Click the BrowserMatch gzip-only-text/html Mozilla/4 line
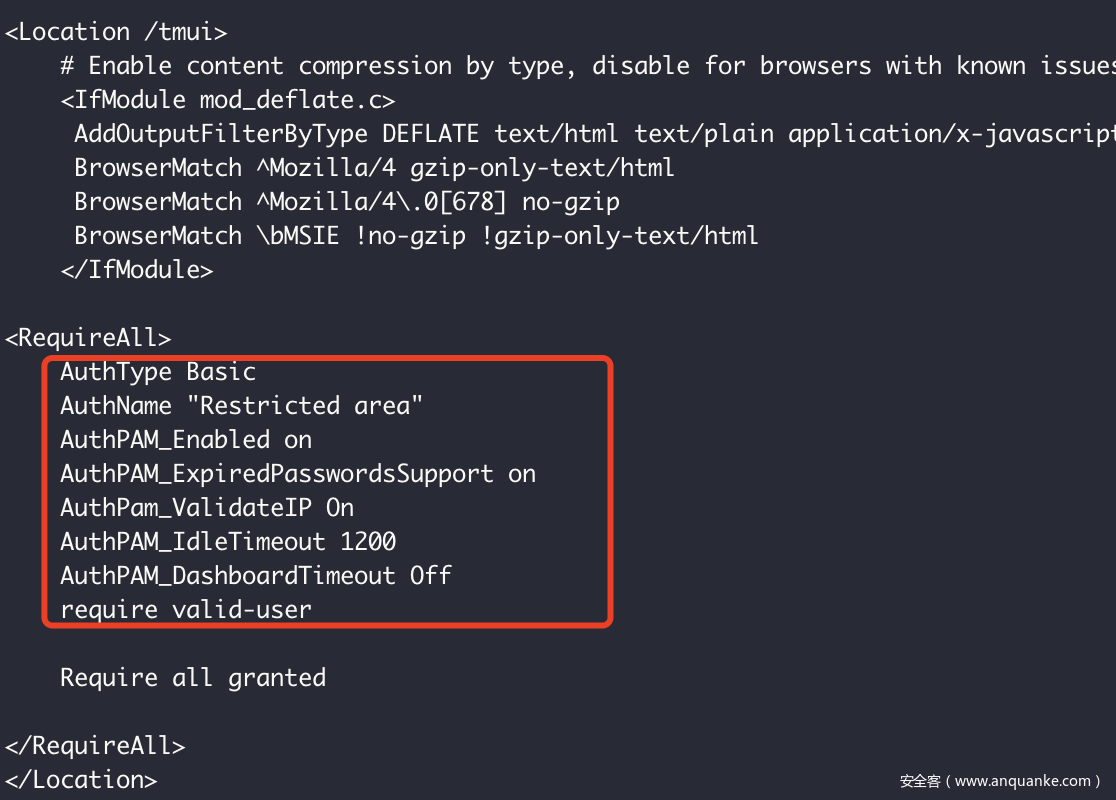Image resolution: width=1116 pixels, height=800 pixels. [x=374, y=168]
